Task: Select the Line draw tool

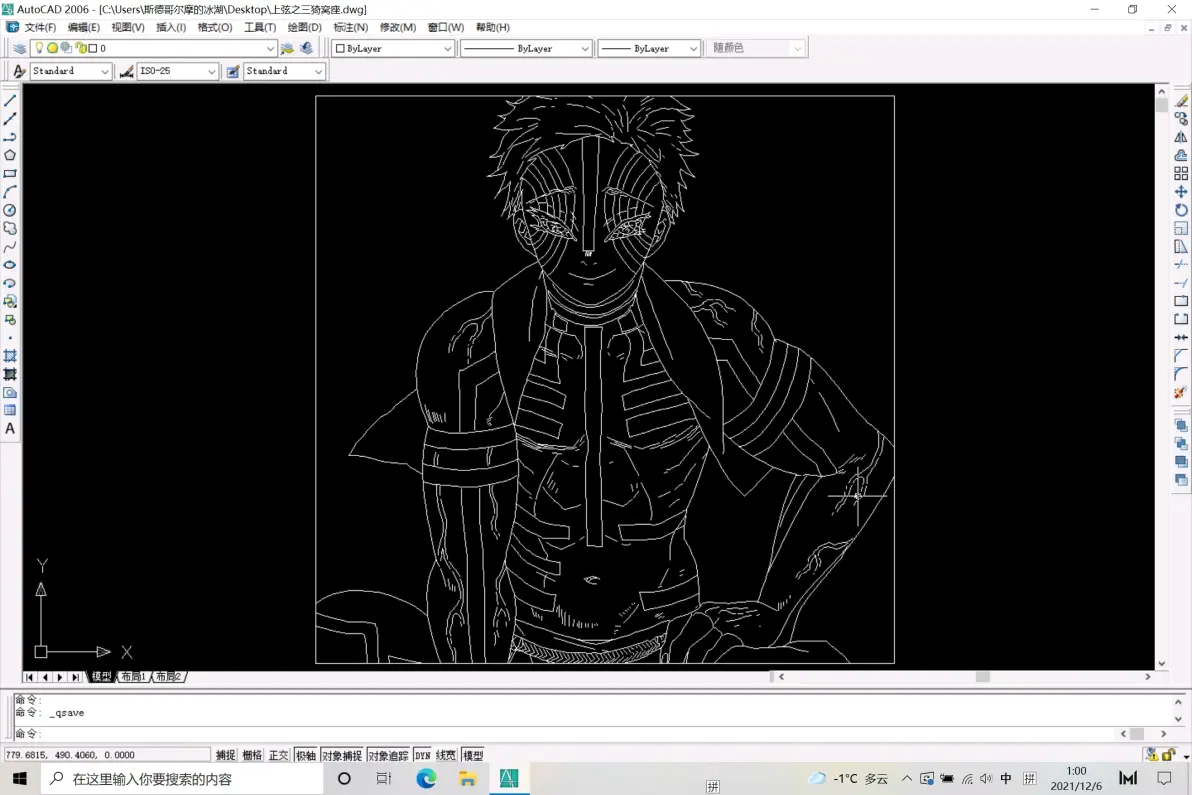Action: (10, 100)
